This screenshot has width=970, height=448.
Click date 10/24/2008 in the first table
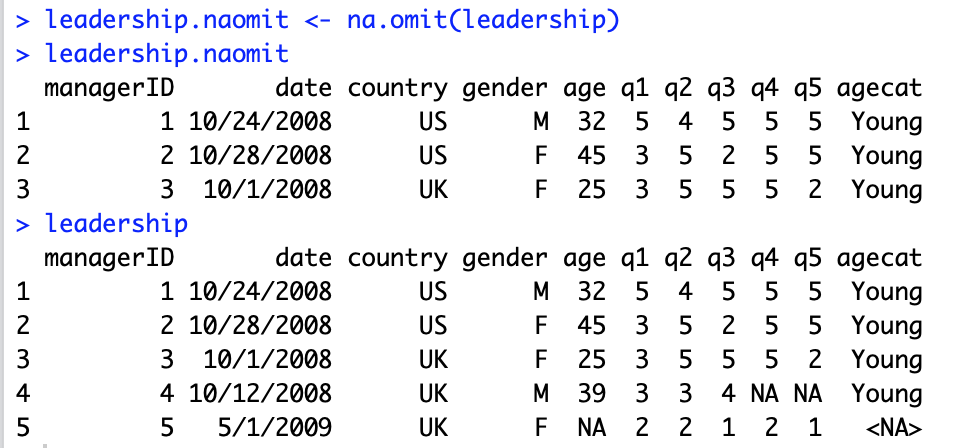pos(260,121)
